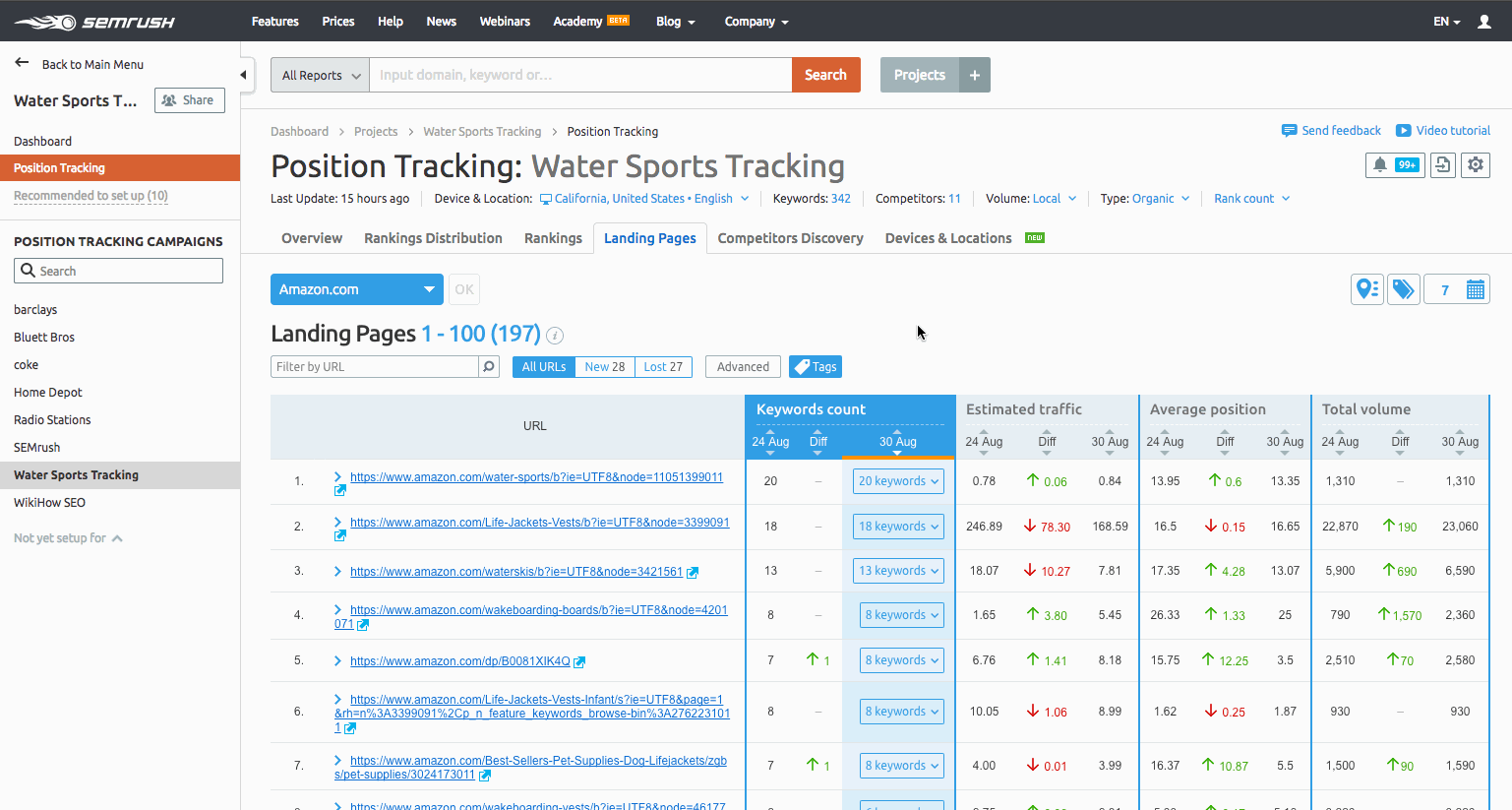Expand the 13 keywords dropdown
Image resolution: width=1512 pixels, height=810 pixels.
pyautogui.click(x=899, y=571)
